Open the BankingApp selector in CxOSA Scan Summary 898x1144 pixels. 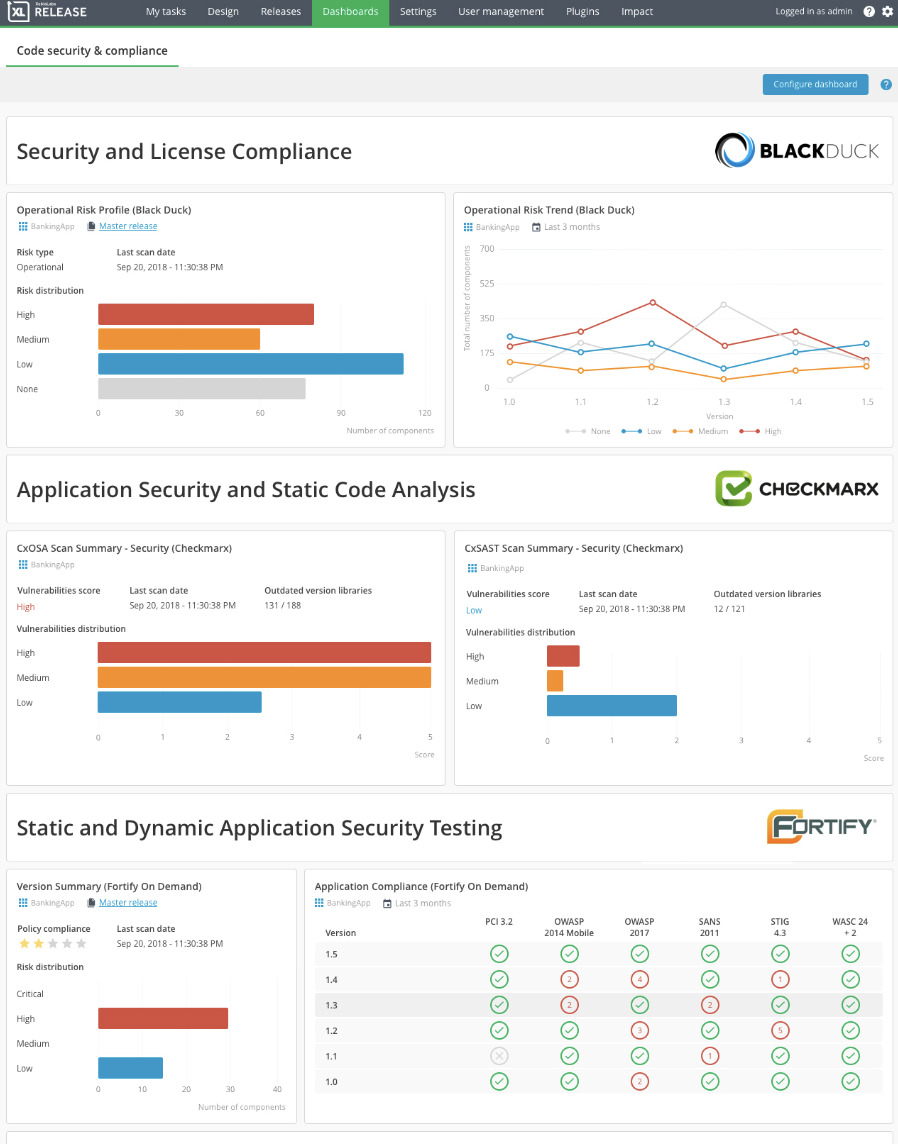tap(51, 564)
